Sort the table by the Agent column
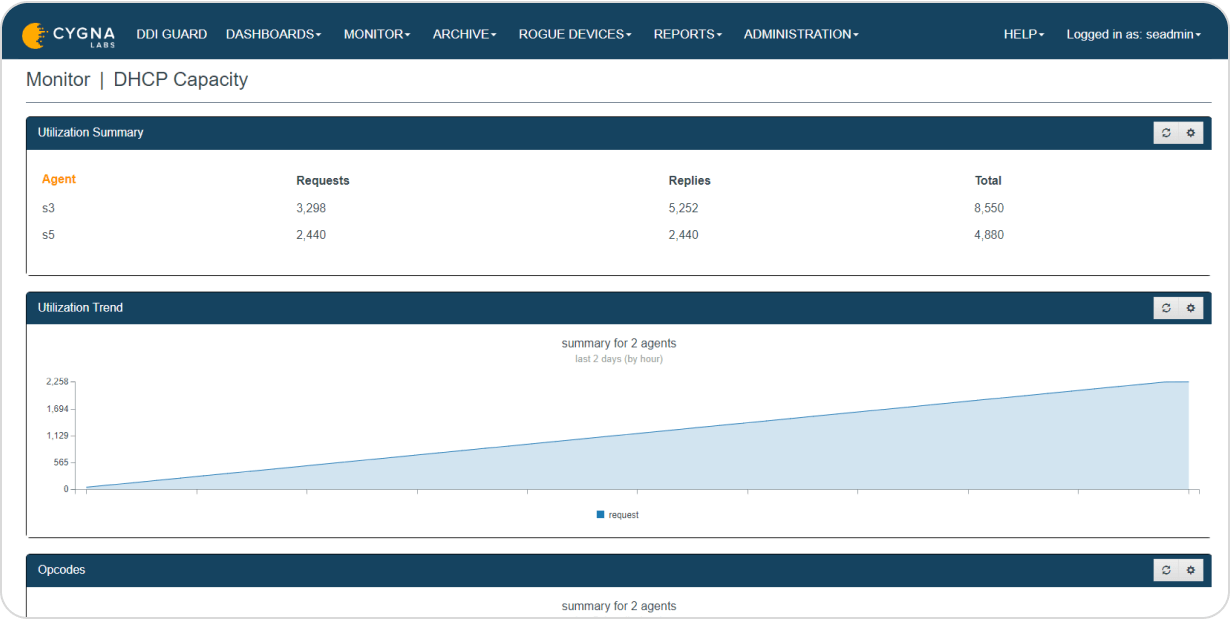The width and height of the screenshot is (1230, 619). (57, 179)
